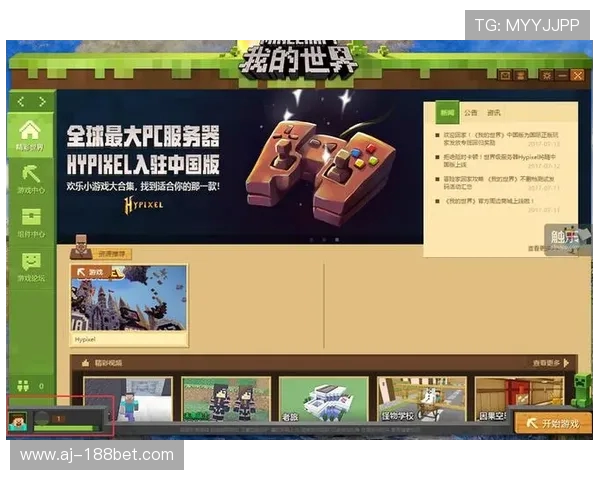Switch to the 公告 tab
The width and height of the screenshot is (600, 480).
pos(471,113)
